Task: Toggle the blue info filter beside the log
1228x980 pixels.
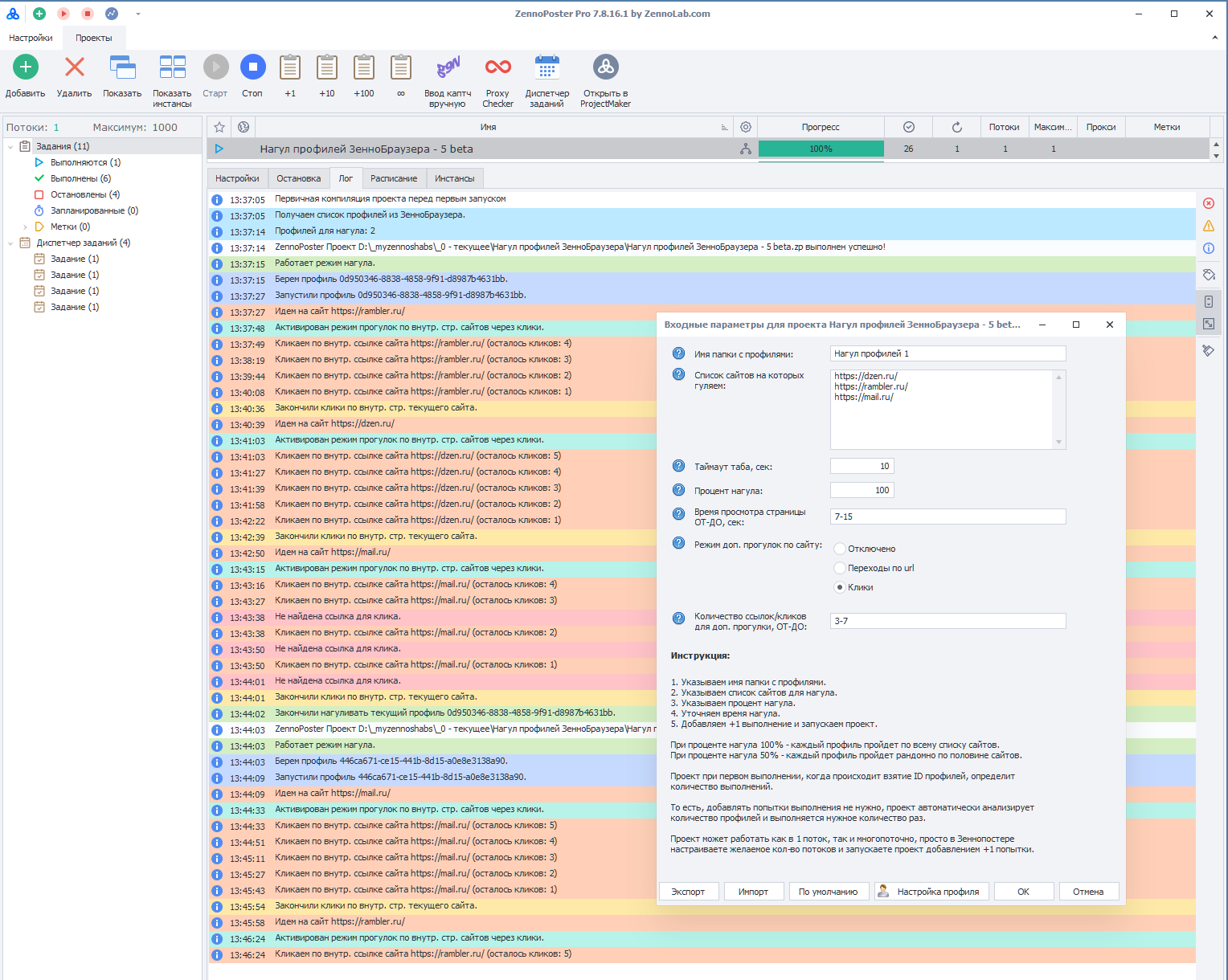Action: click(x=1209, y=248)
